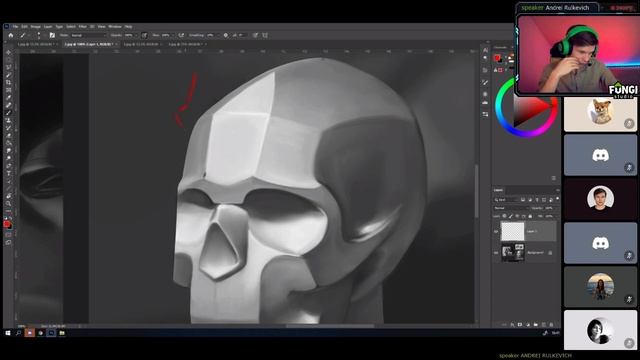Image resolution: width=640 pixels, height=360 pixels.
Task: Open brush settings panel icon in options bar
Action: tap(52, 35)
